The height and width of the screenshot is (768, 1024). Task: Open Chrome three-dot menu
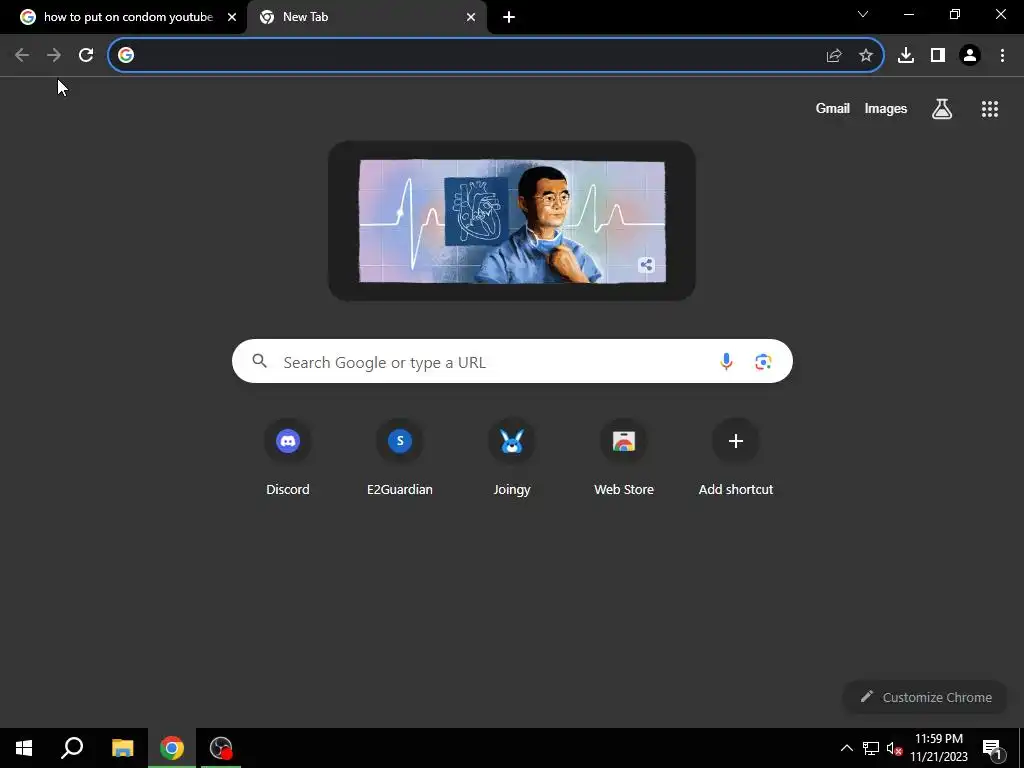click(x=1002, y=56)
